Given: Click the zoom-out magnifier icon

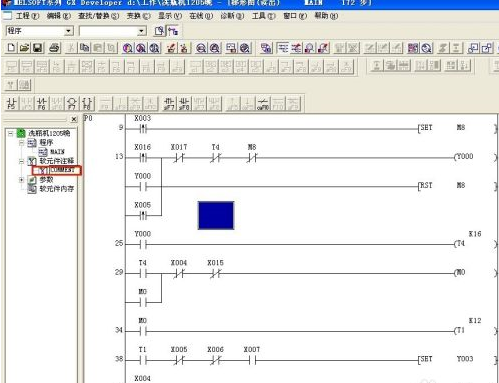Looking at the screenshot, I should [201, 48].
